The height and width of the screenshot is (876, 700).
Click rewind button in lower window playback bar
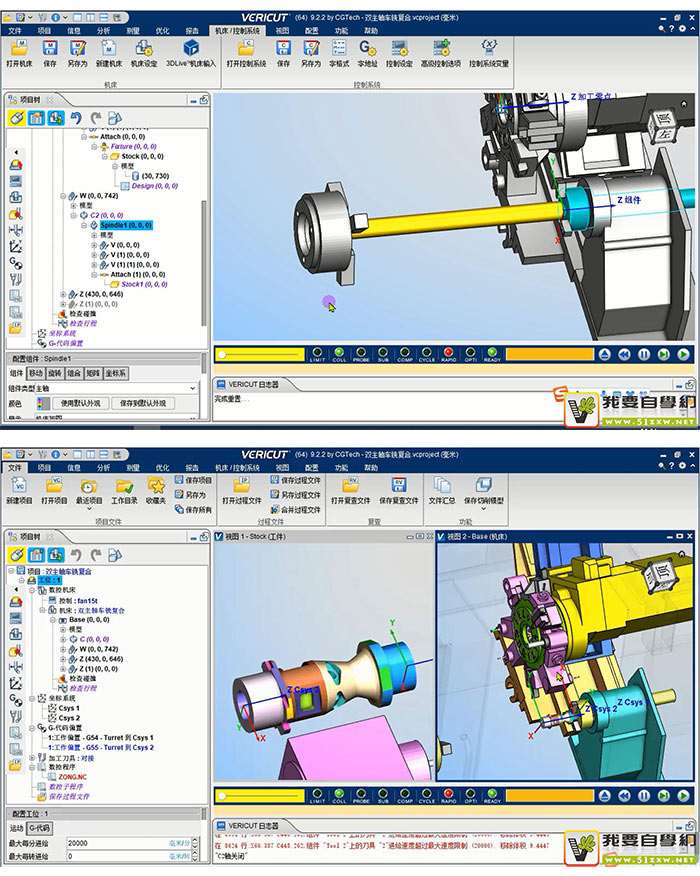pyautogui.click(x=624, y=796)
